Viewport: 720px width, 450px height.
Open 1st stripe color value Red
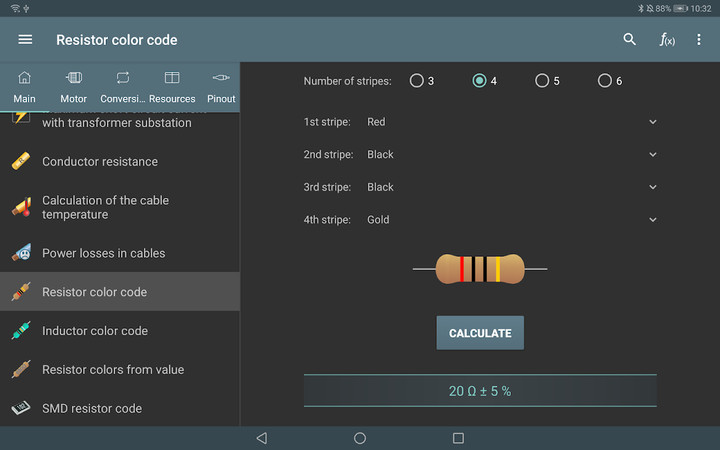[x=376, y=122]
